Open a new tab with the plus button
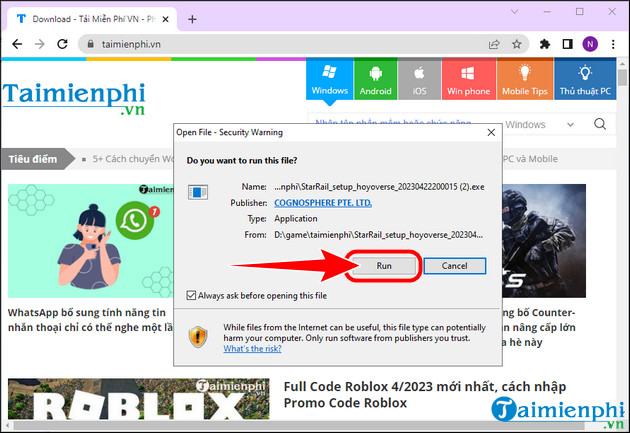This screenshot has width=630, height=433. (x=192, y=19)
